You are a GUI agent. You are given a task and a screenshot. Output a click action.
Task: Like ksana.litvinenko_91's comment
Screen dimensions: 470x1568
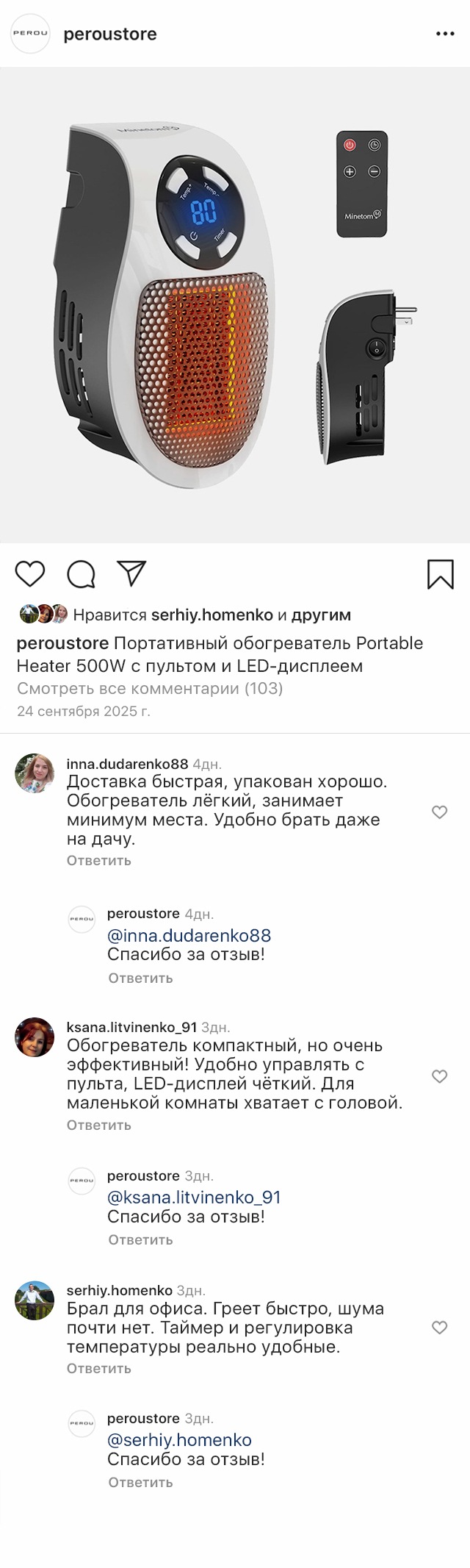[439, 1076]
